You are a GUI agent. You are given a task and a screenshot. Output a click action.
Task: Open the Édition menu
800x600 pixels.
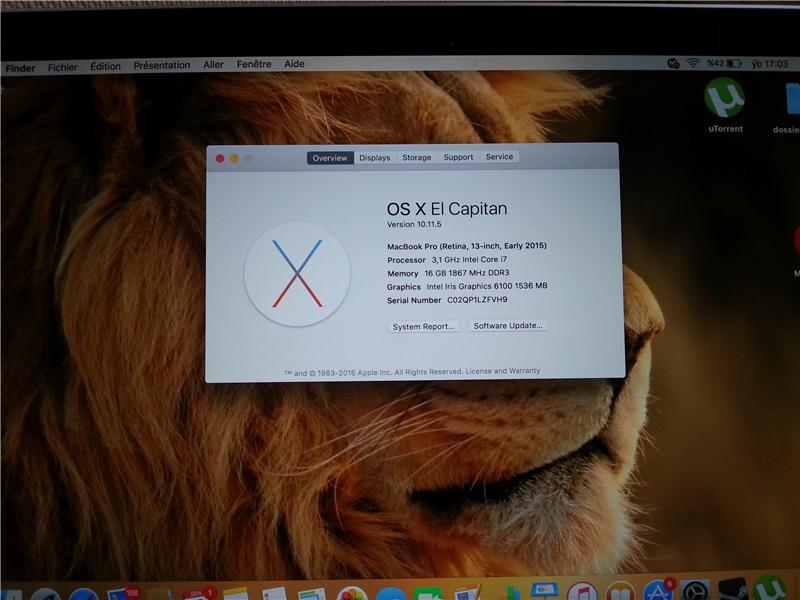106,66
